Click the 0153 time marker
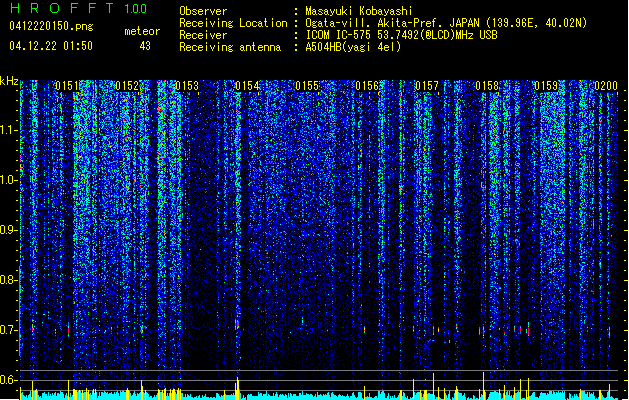The image size is (629, 400). pyautogui.click(x=187, y=86)
